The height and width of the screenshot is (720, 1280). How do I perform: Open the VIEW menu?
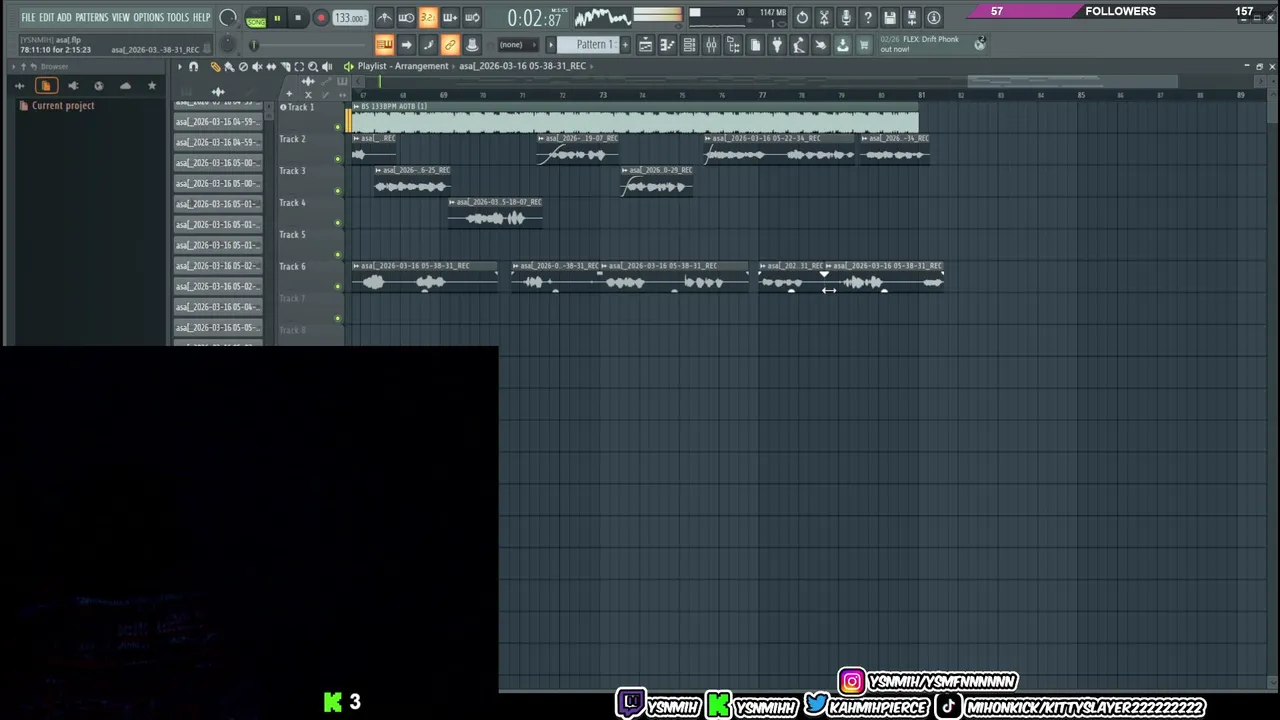(x=120, y=17)
